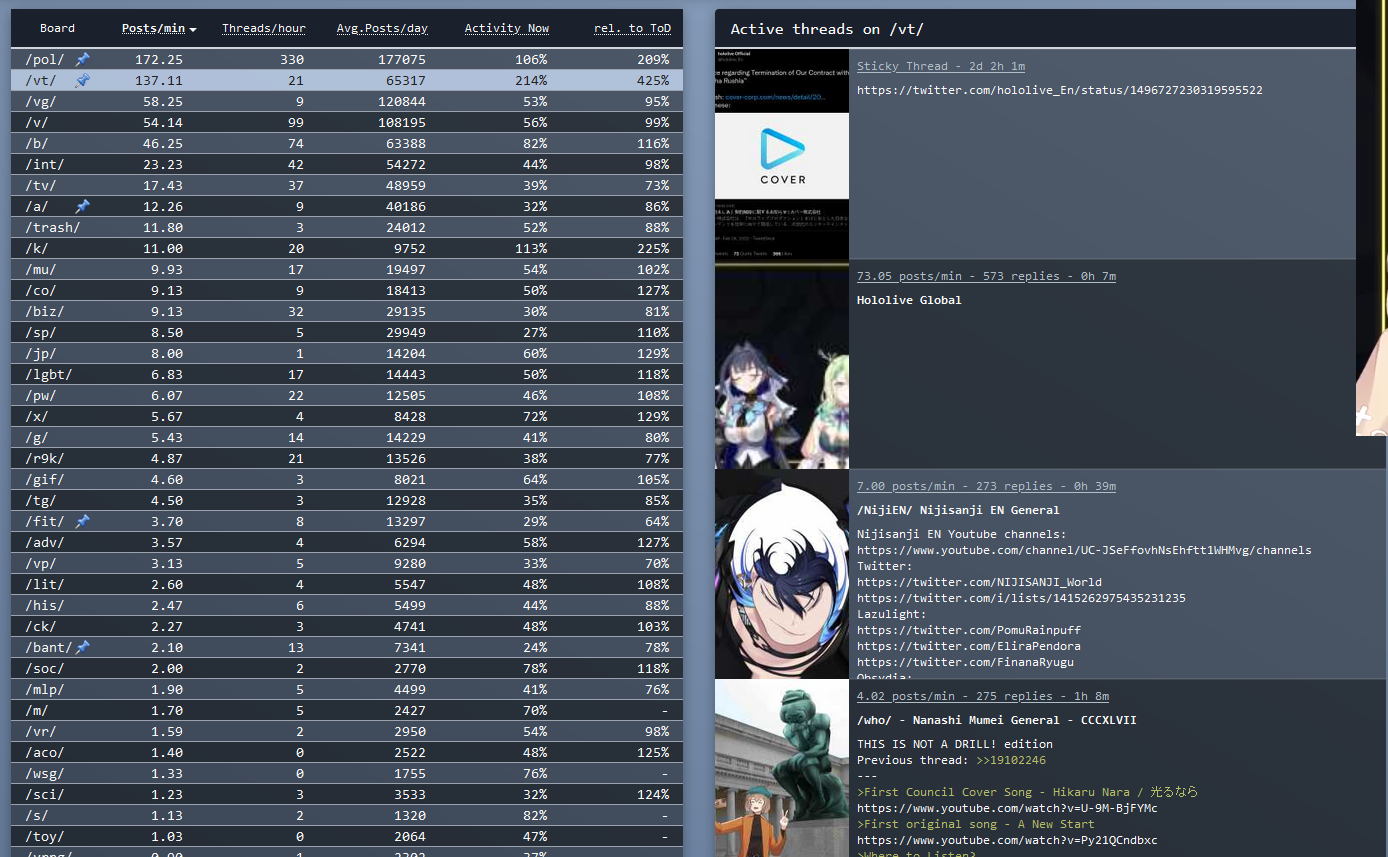Click the pin icon beside /a/
The image size is (1388, 857).
coord(82,207)
